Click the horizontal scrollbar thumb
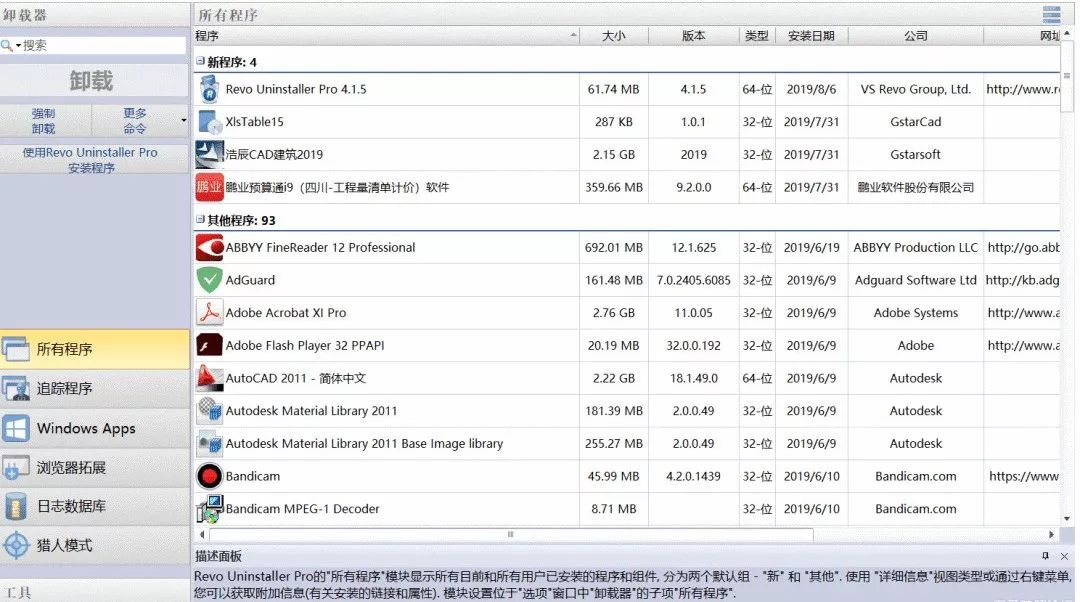1080x602 pixels. tap(510, 534)
